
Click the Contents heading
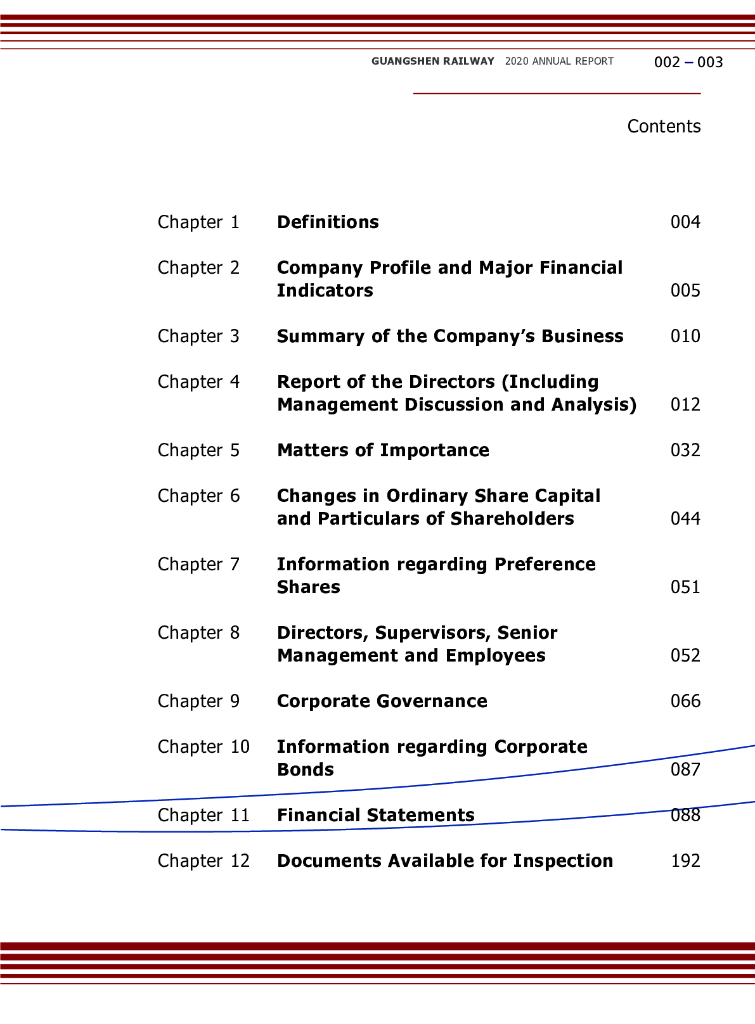tap(663, 126)
